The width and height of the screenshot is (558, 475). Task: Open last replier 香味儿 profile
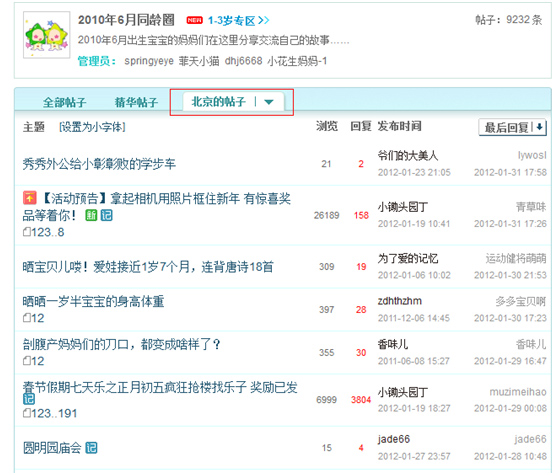pos(531,344)
